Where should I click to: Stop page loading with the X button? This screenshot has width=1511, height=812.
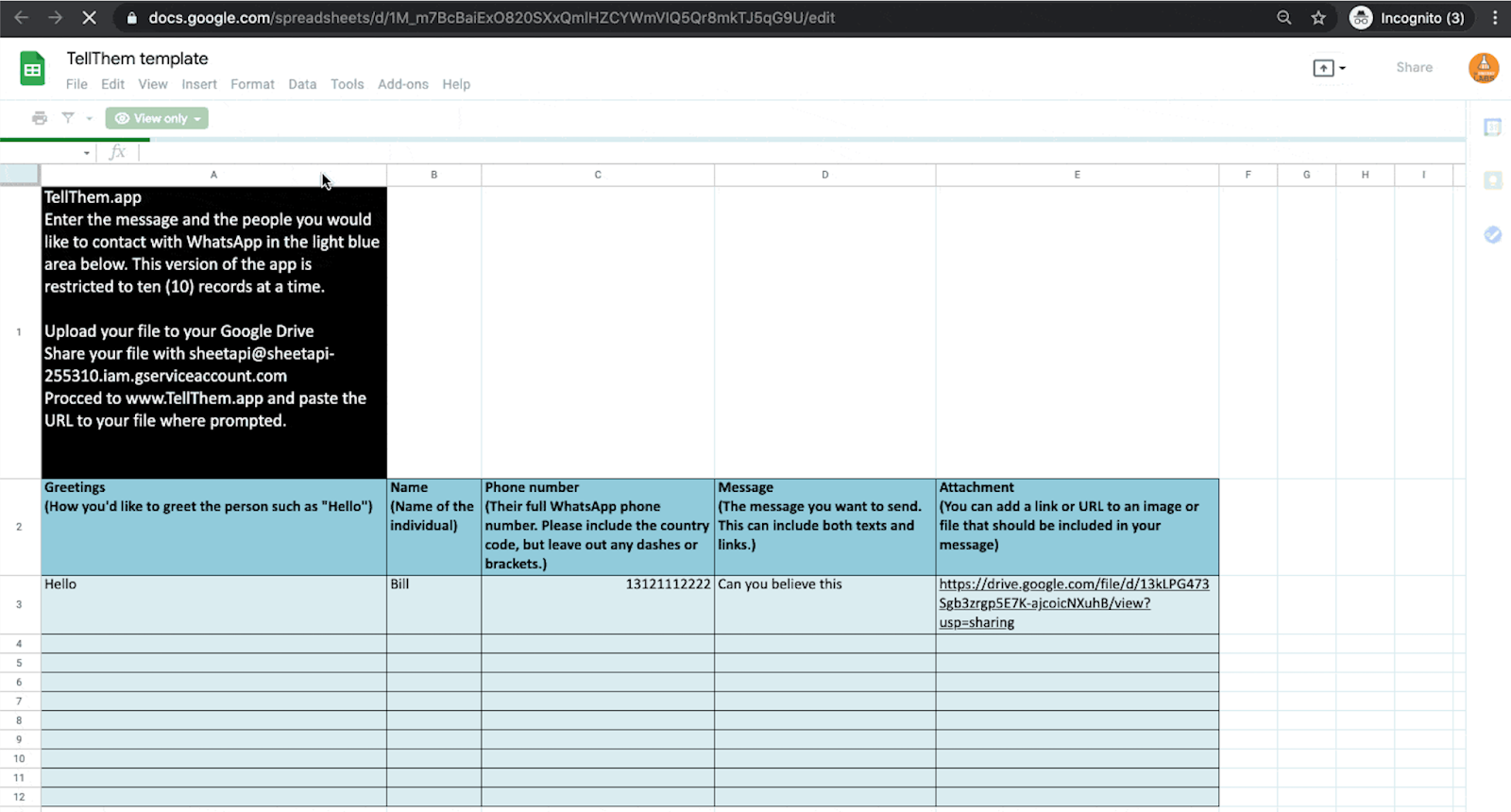coord(90,18)
